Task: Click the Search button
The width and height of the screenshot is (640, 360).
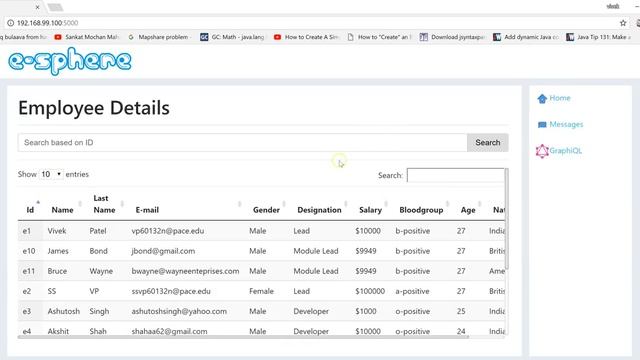Action: pyautogui.click(x=487, y=143)
